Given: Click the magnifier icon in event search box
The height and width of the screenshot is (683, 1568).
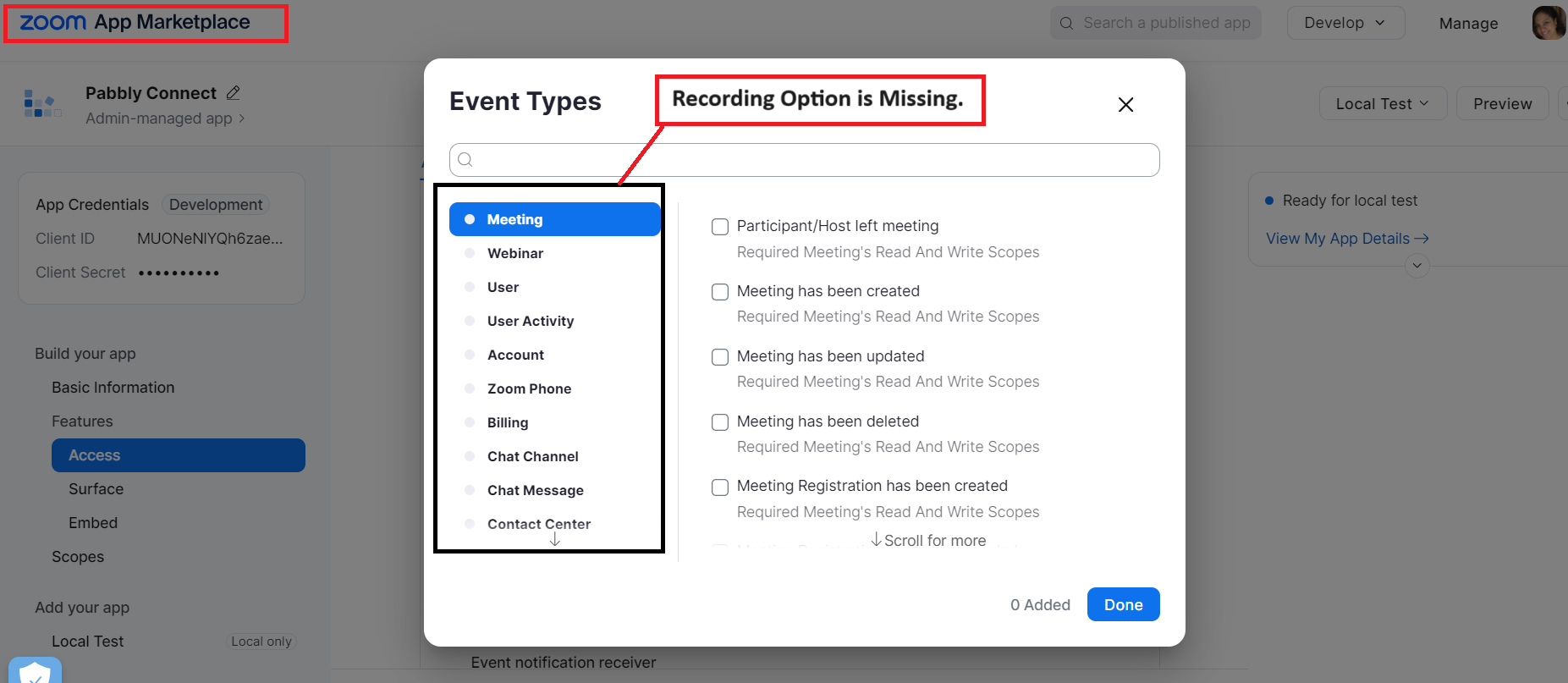Looking at the screenshot, I should pos(465,159).
